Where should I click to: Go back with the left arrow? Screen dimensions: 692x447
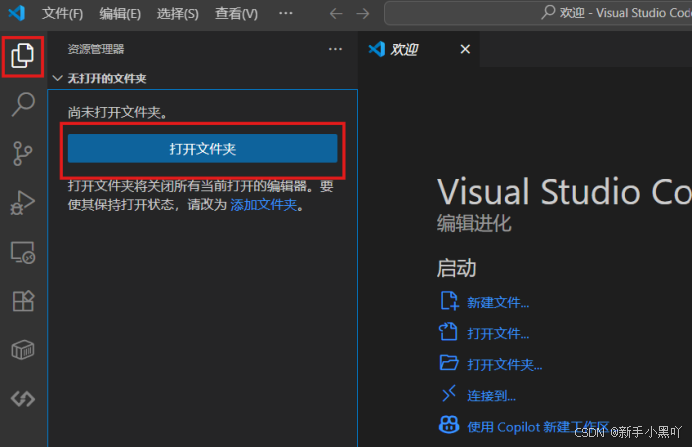pyautogui.click(x=336, y=14)
